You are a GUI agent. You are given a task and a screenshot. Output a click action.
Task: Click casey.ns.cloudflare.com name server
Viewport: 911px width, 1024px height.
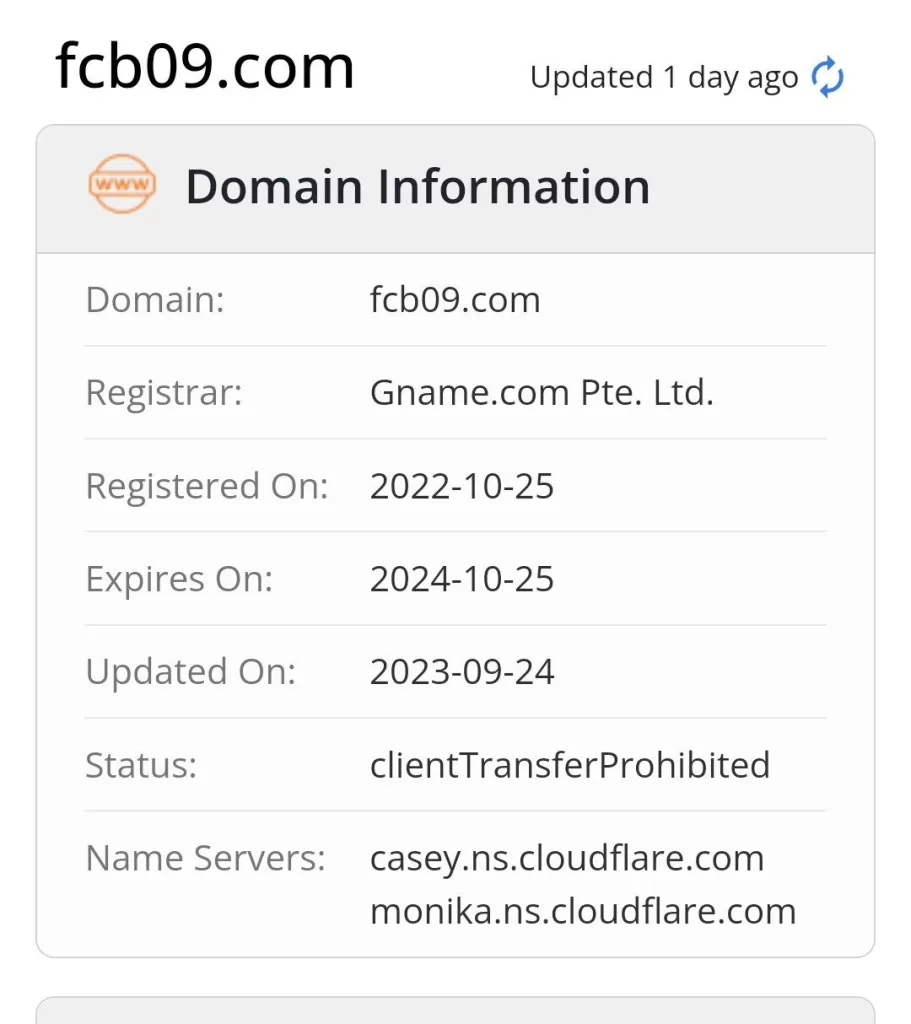567,858
